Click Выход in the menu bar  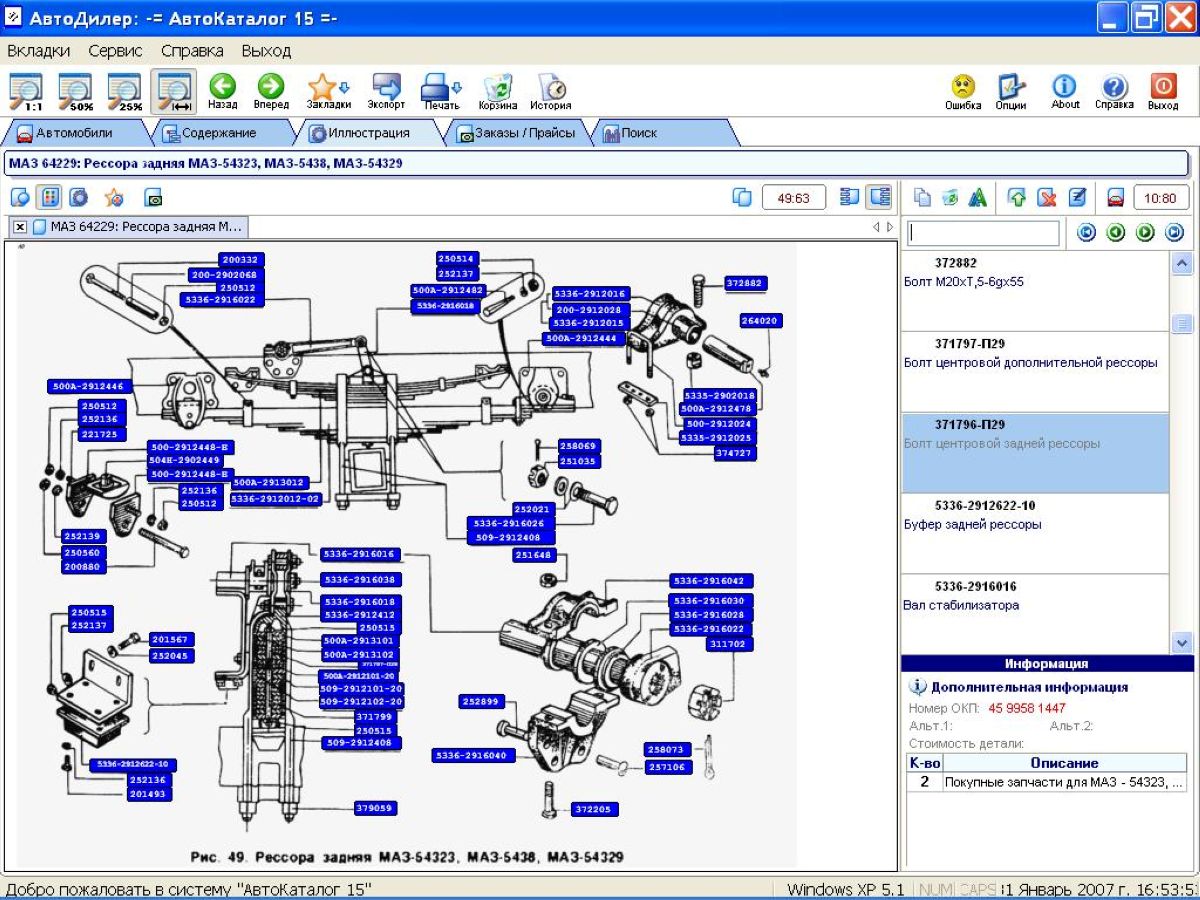[x=266, y=50]
